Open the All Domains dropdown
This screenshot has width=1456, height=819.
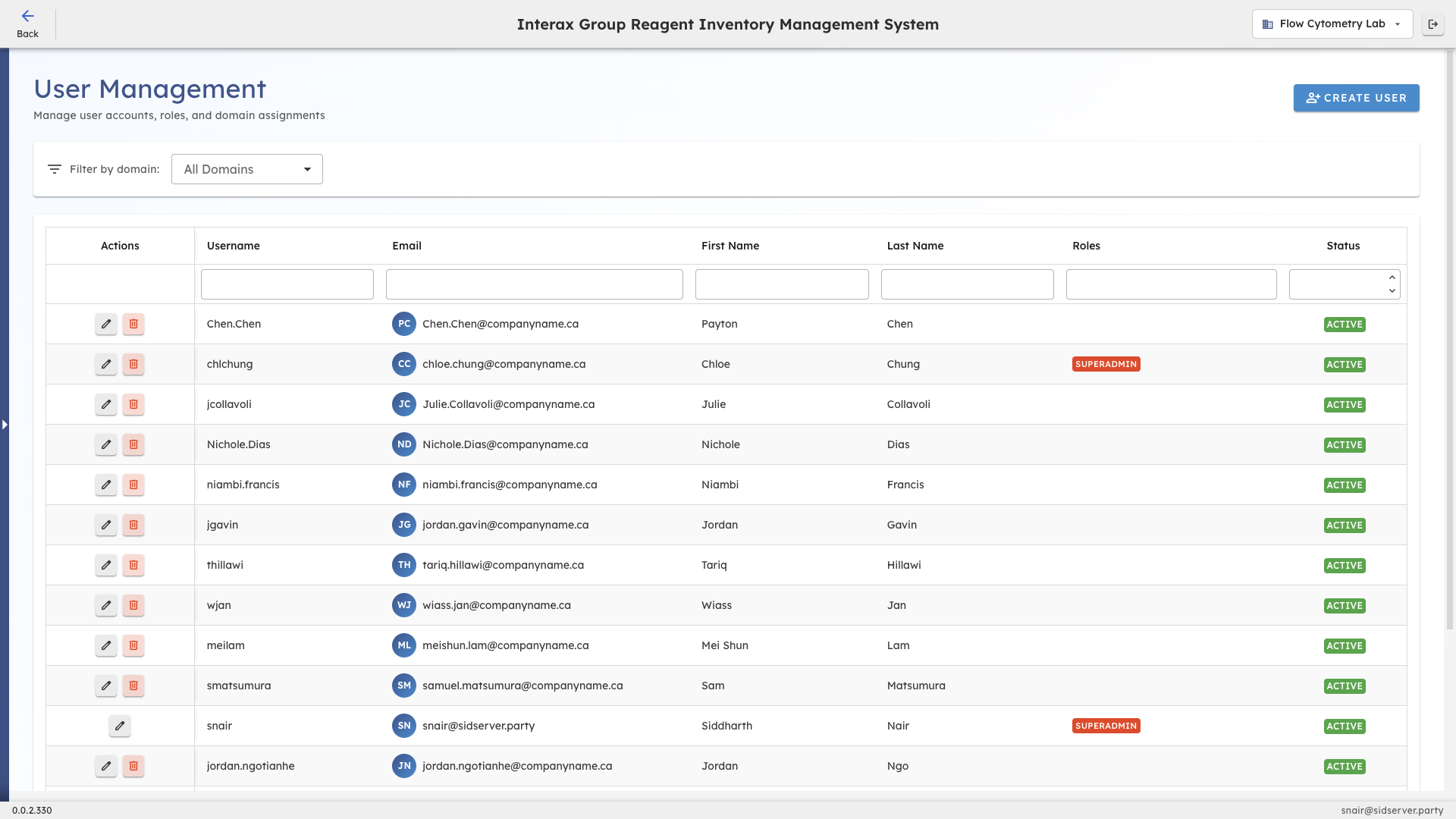[x=246, y=169]
